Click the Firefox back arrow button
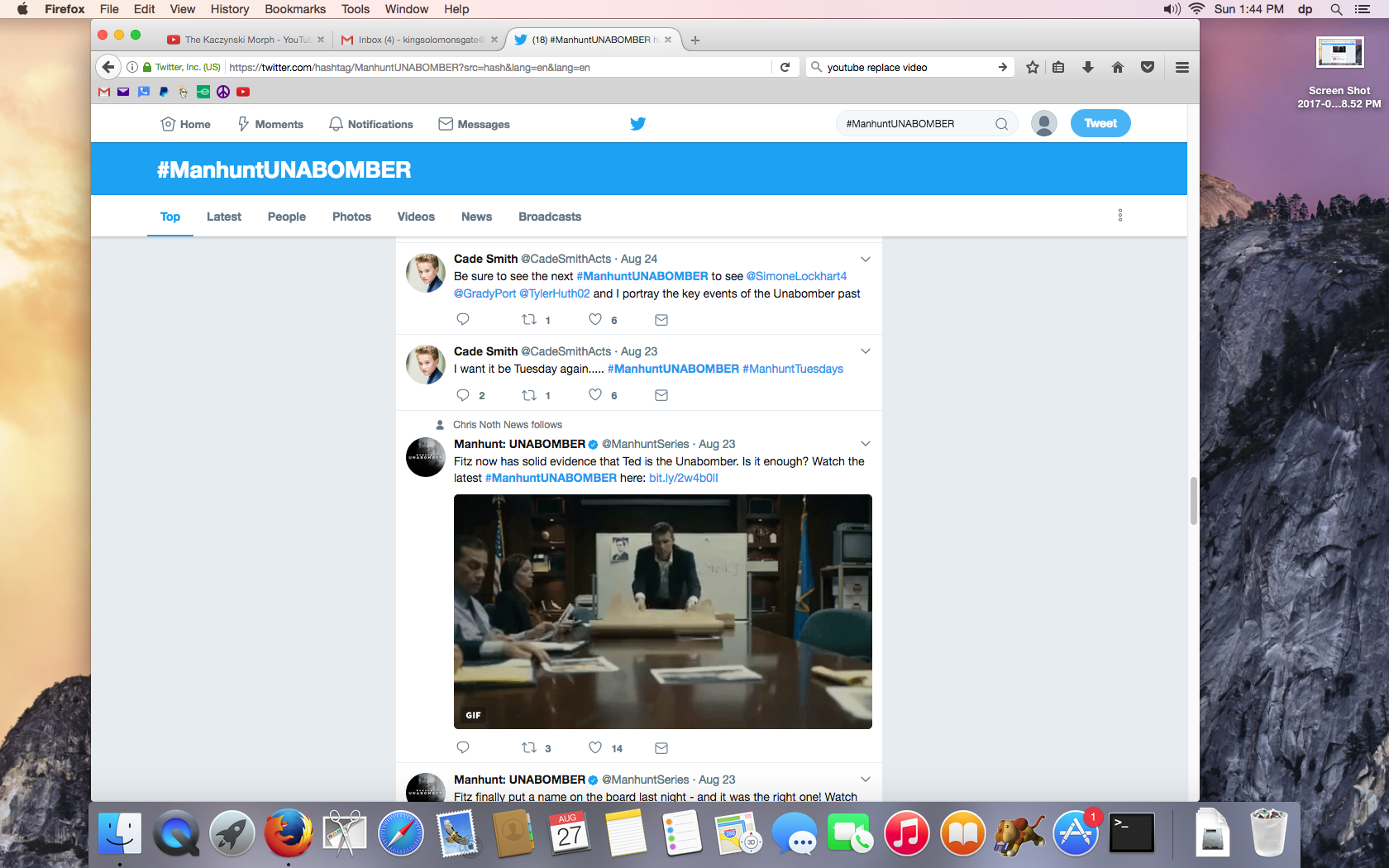Screen dimensions: 1389x868 [108, 67]
